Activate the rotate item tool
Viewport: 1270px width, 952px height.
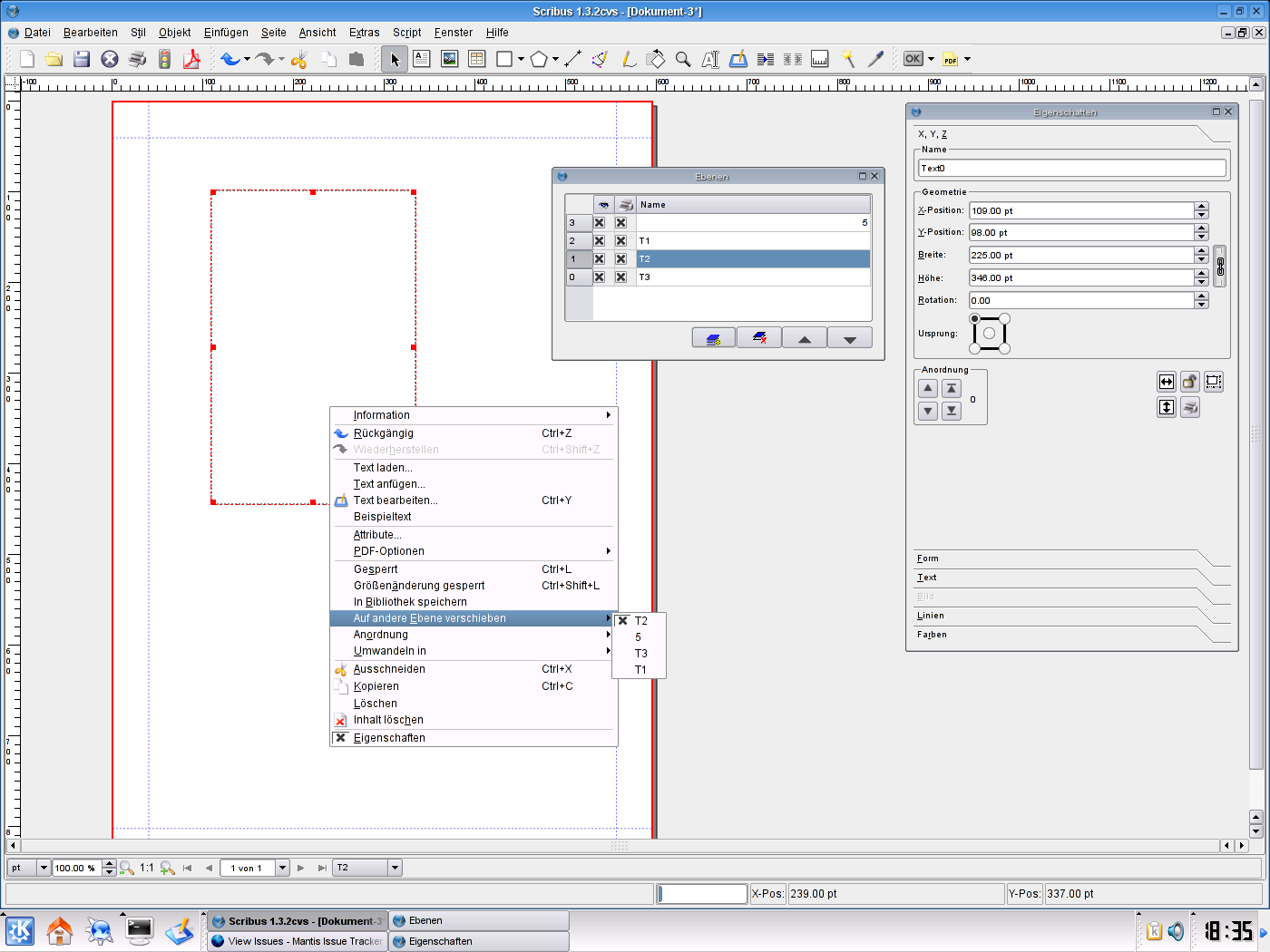(x=655, y=59)
